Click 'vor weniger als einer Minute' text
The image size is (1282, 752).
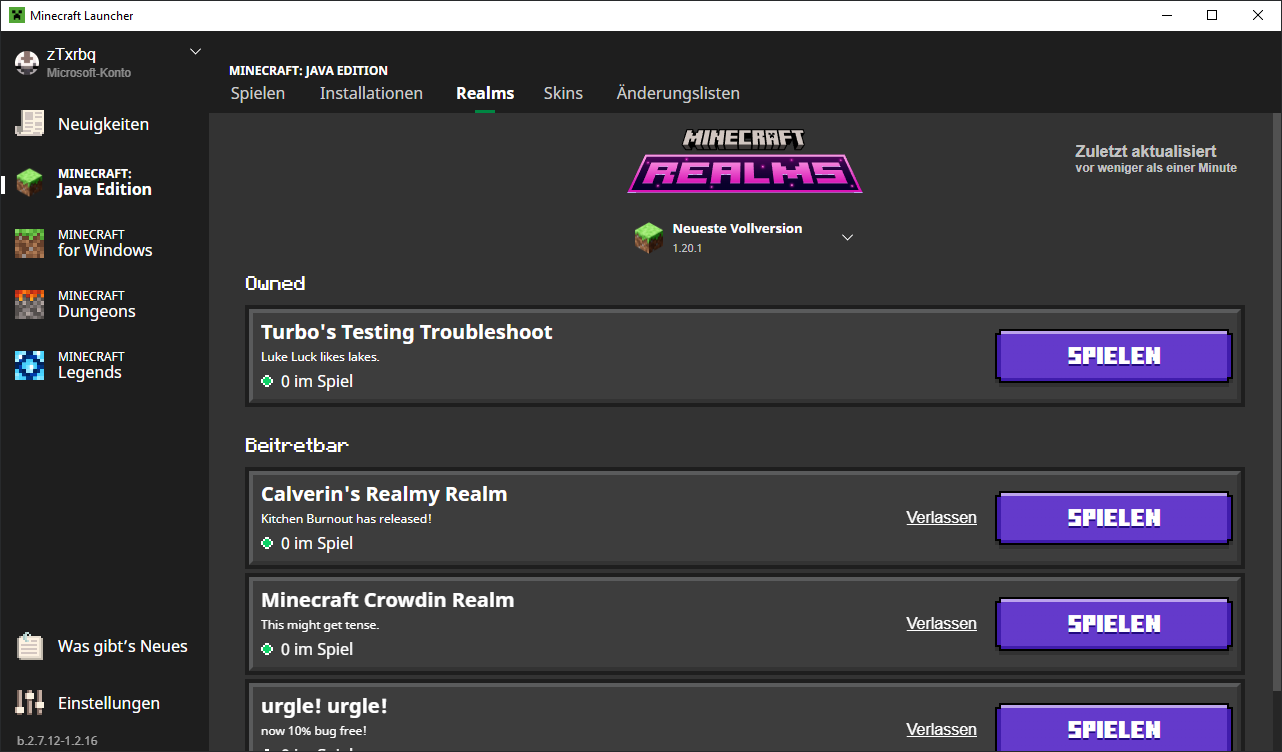1156,168
